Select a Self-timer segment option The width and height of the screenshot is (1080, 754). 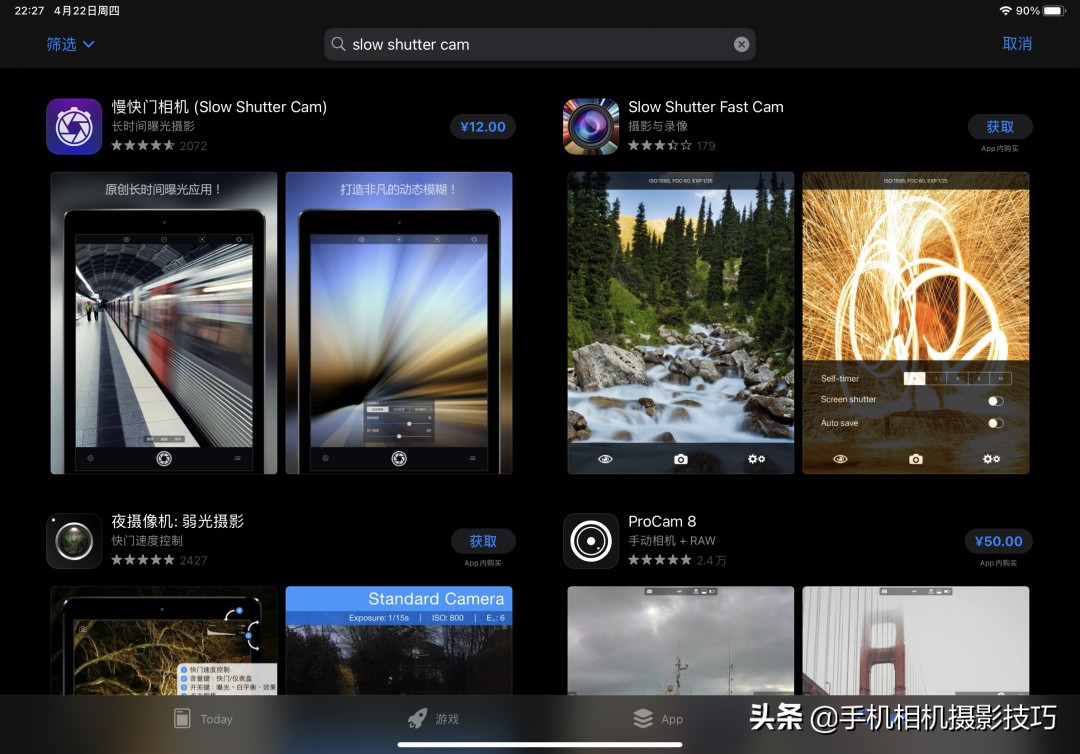coord(957,378)
